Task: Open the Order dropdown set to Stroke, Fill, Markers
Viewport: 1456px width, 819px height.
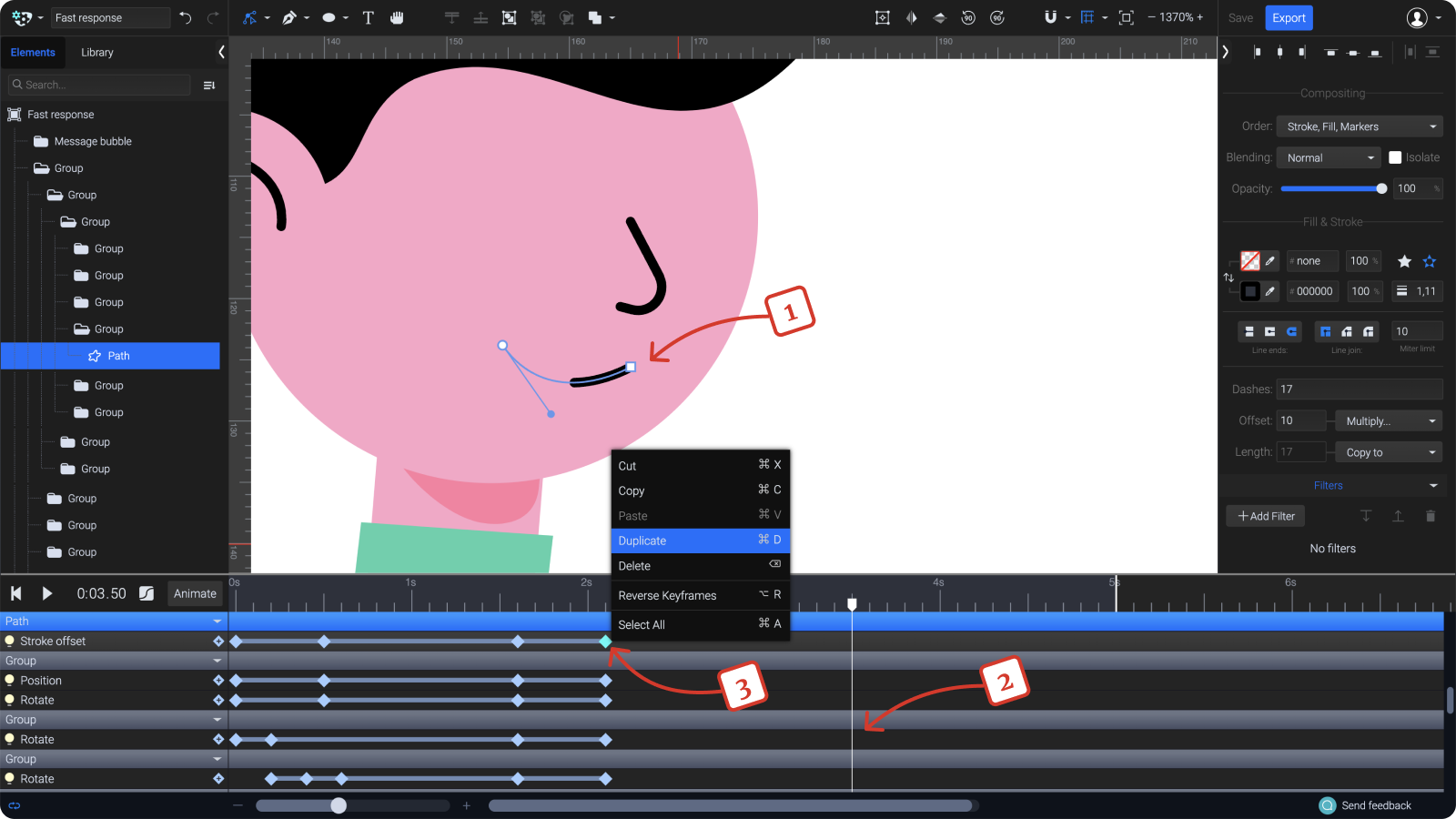Action: coord(1359,126)
